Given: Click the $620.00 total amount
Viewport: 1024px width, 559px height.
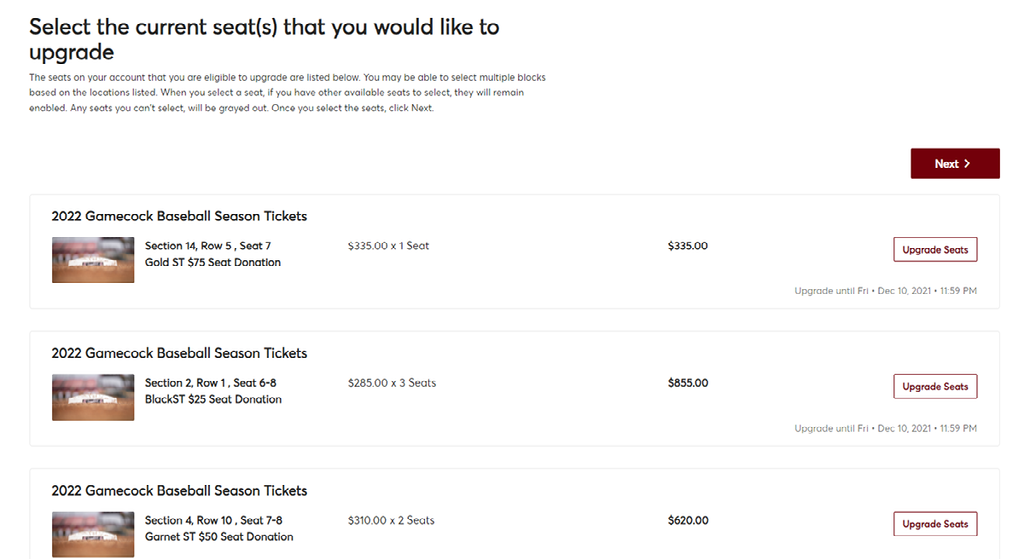Looking at the screenshot, I should (687, 520).
